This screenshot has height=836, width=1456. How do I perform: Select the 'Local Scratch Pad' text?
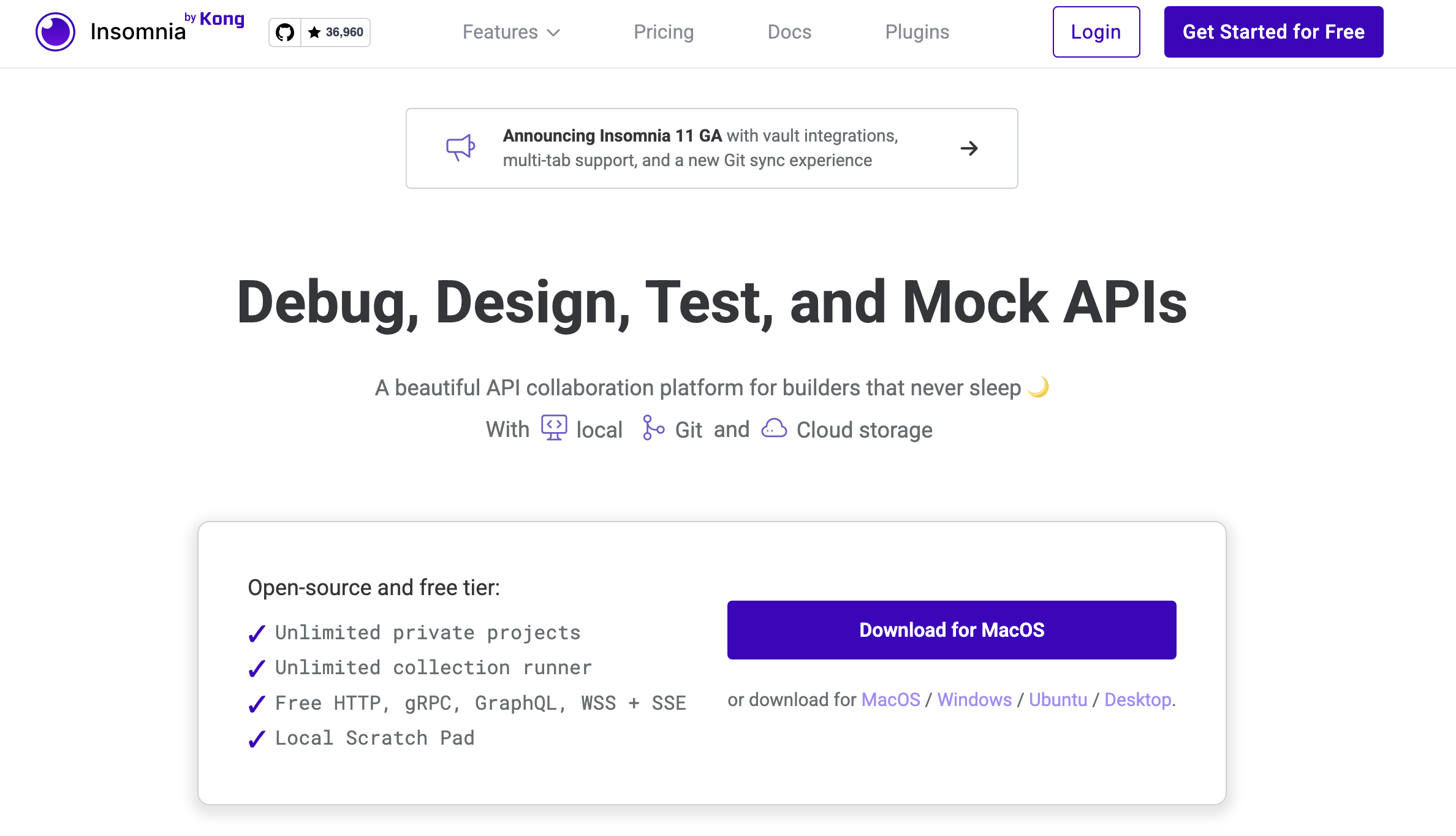[x=375, y=738]
